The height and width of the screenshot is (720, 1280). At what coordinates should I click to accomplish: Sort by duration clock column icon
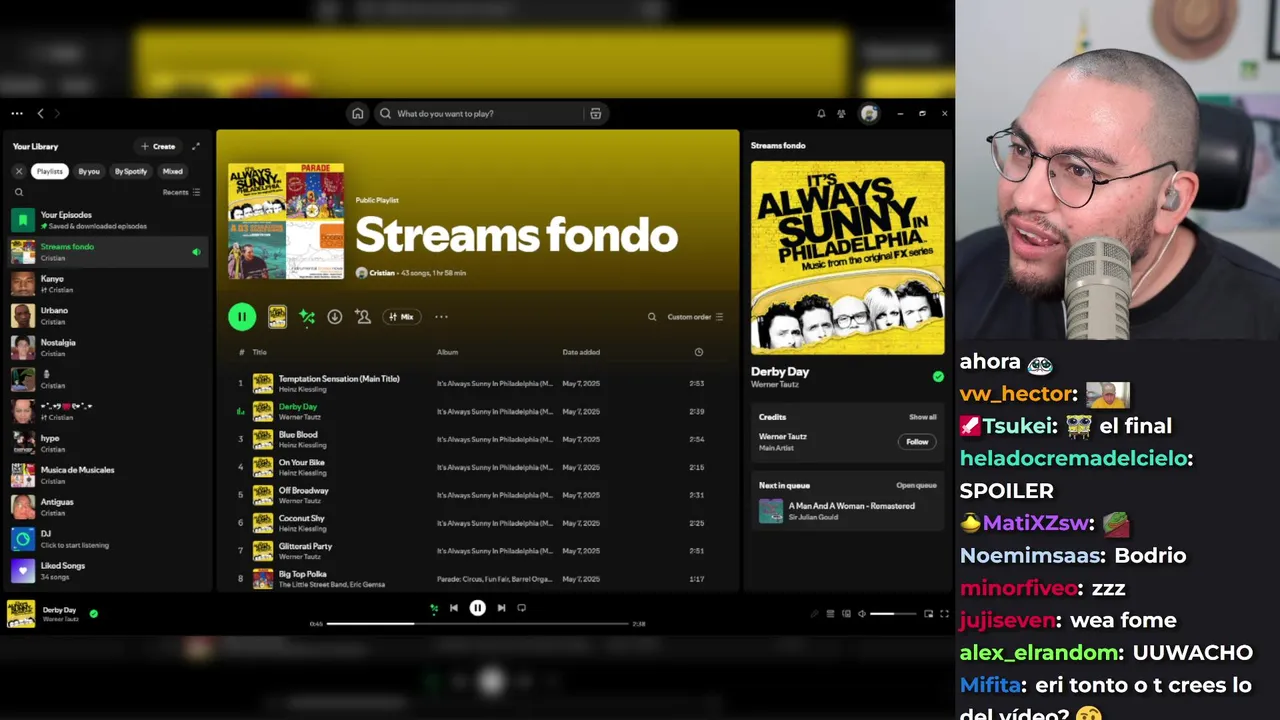[x=699, y=352]
